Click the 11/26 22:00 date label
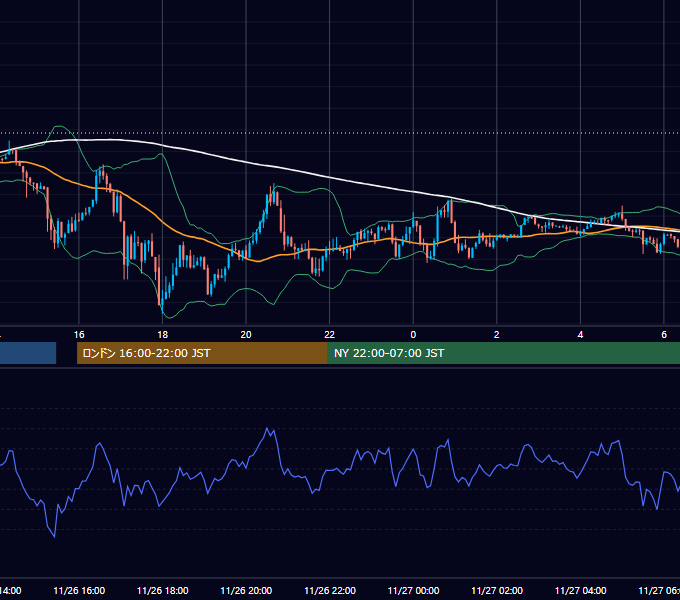 330,591
